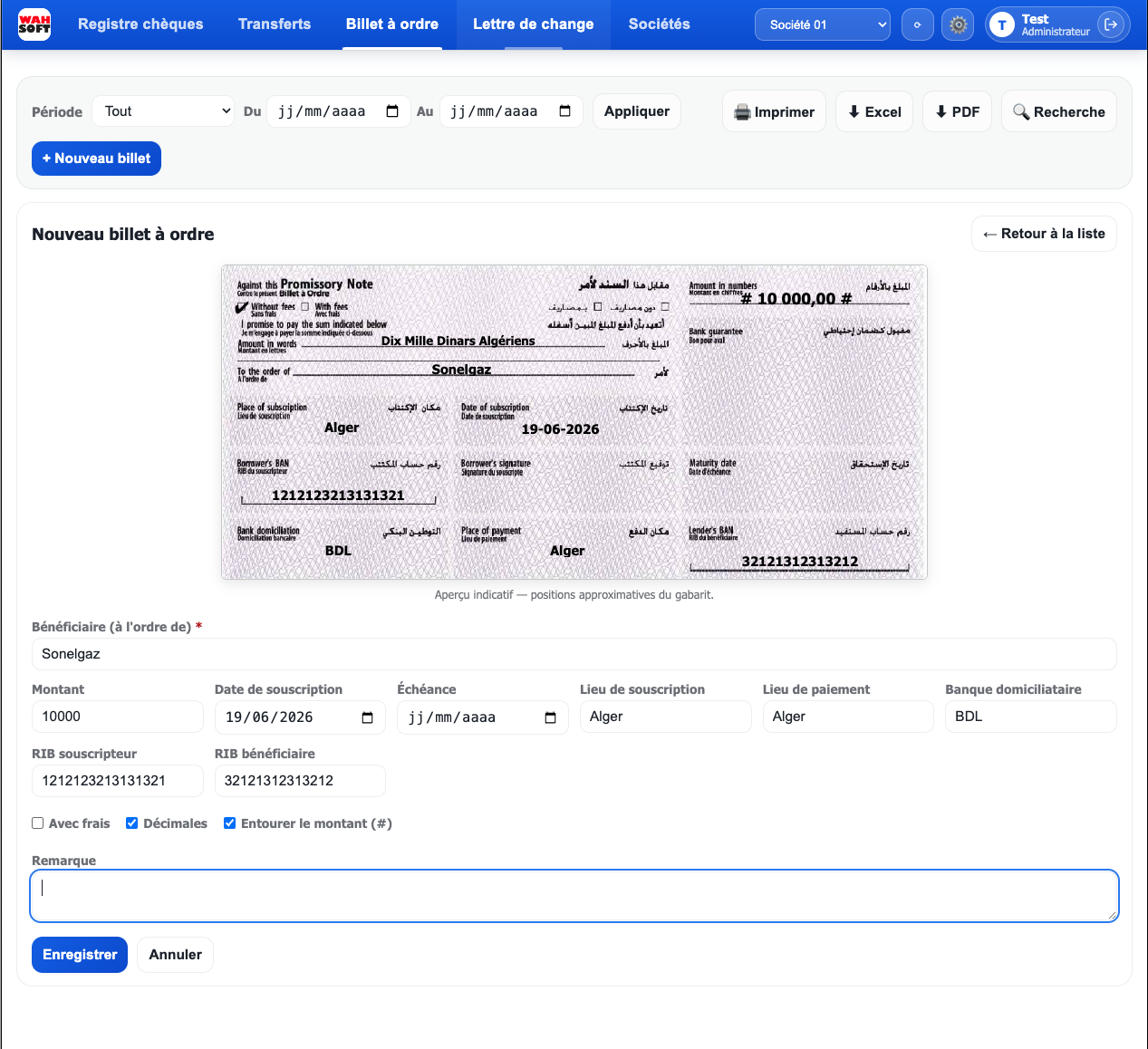
Task: Open calendar picker for Date de souscription
Action: (367, 717)
